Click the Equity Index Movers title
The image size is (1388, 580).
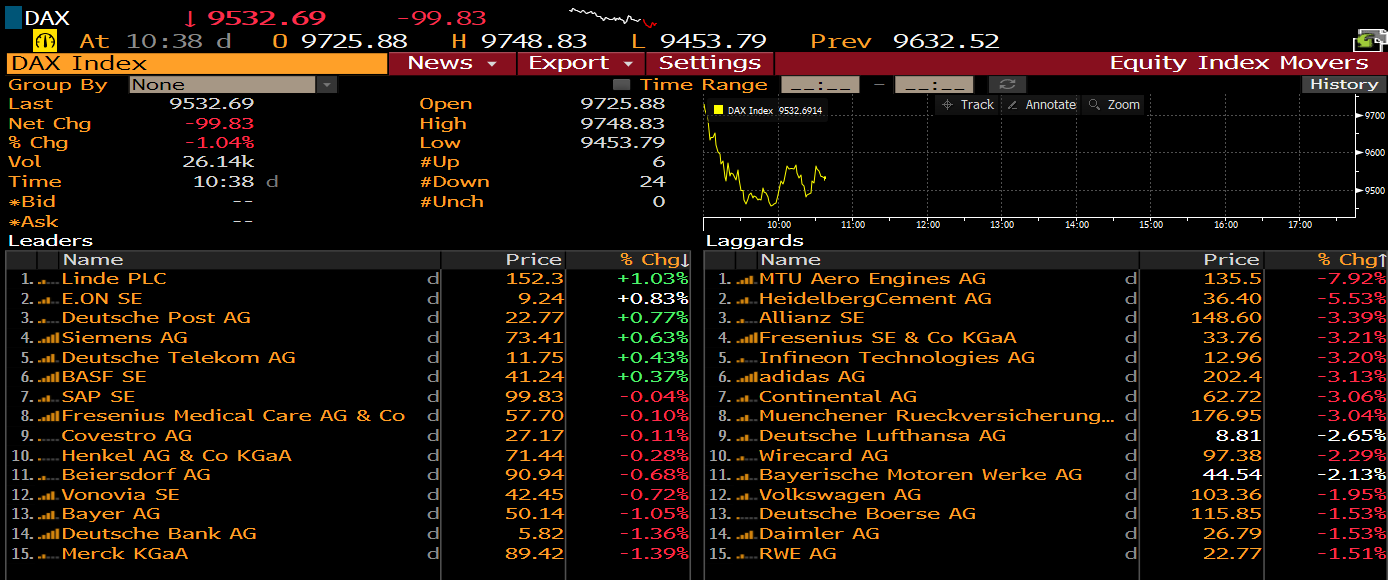[x=1239, y=63]
